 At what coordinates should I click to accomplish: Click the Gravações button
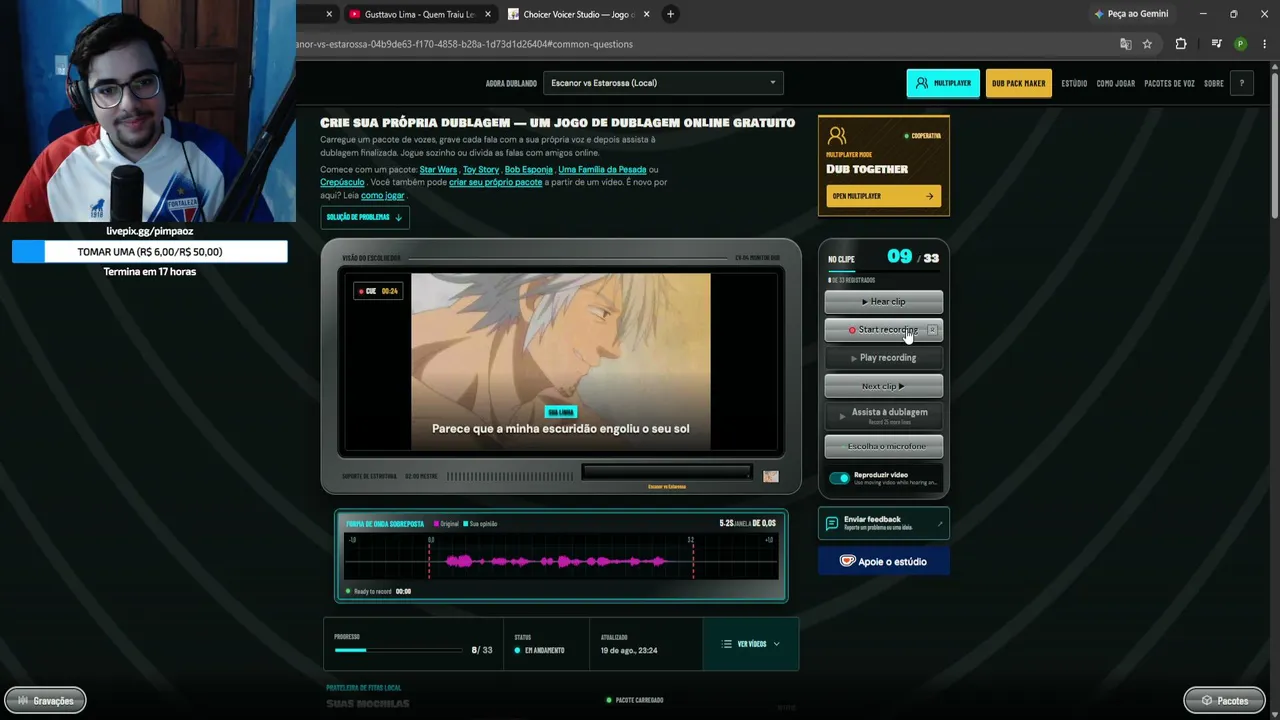(x=45, y=701)
